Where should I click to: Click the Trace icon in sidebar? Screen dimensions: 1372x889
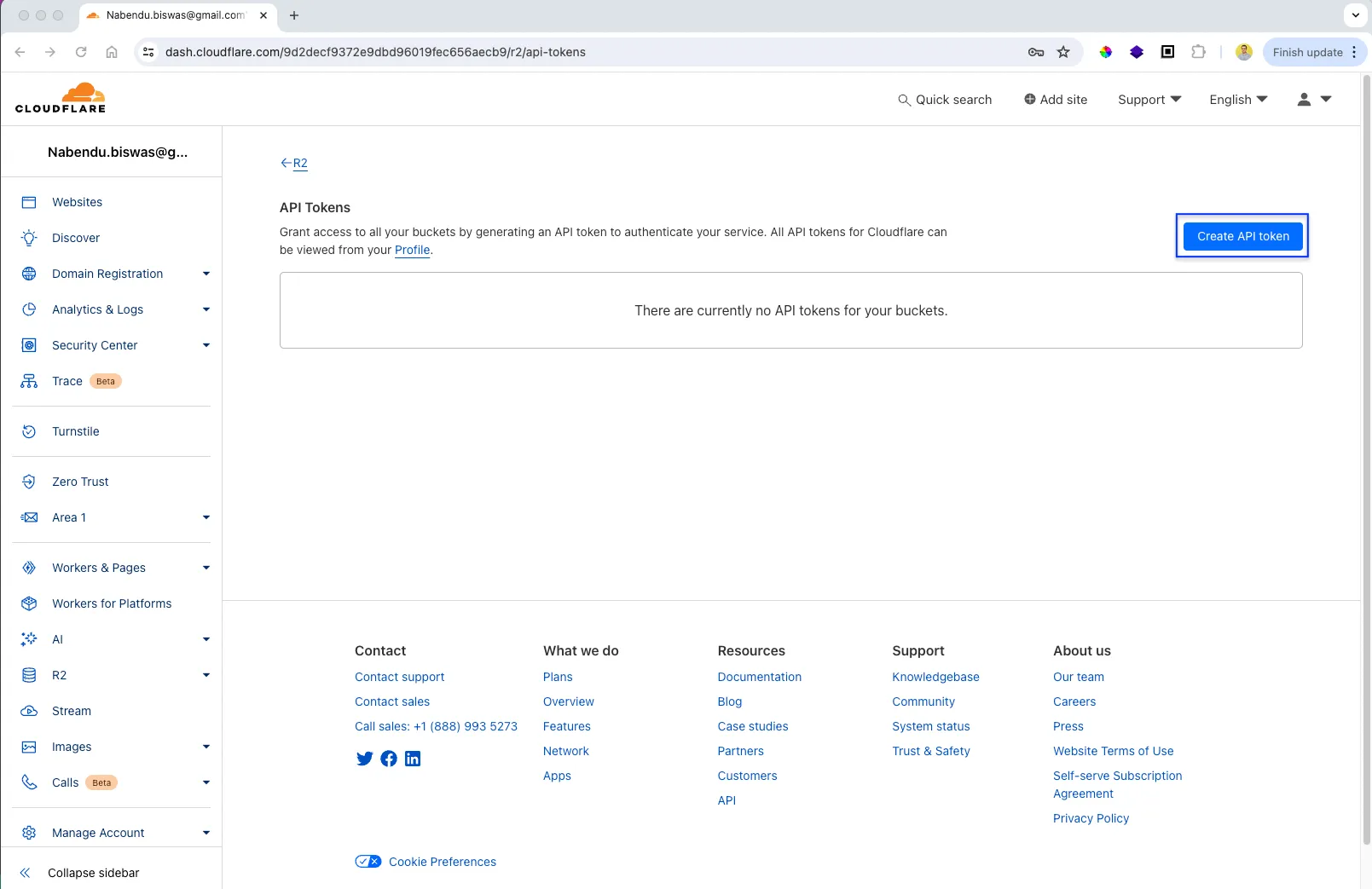coord(29,381)
